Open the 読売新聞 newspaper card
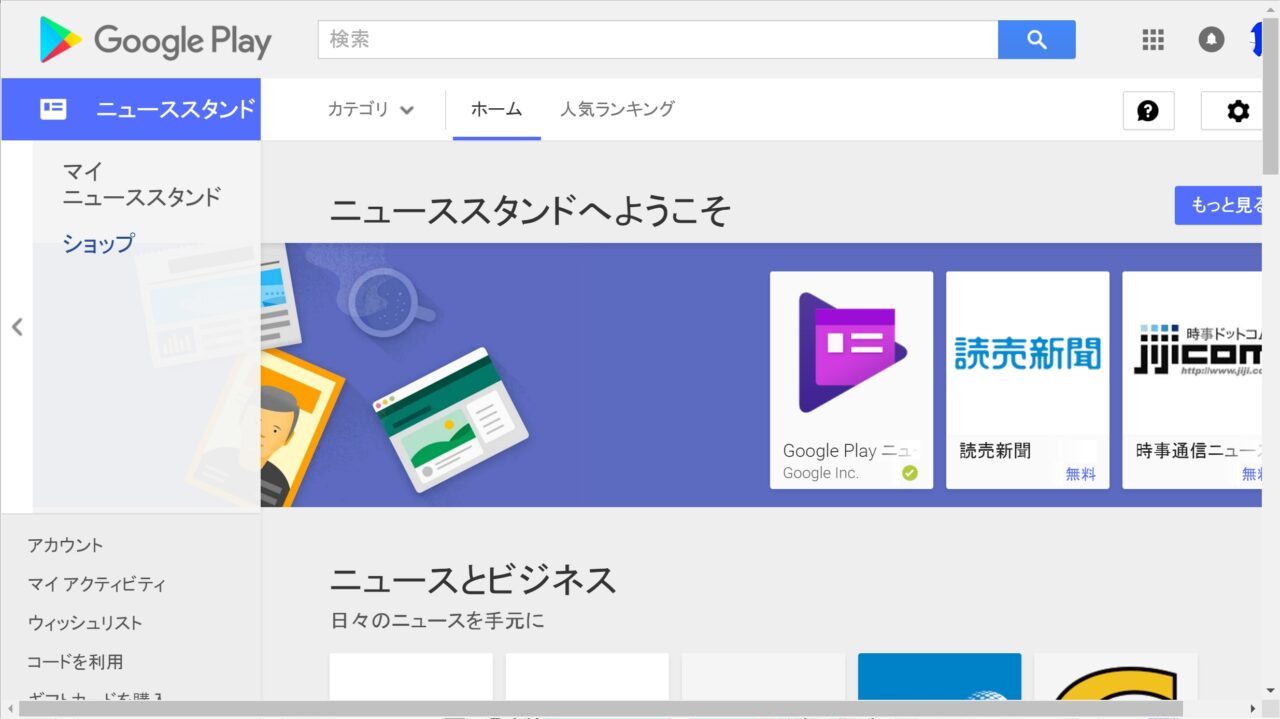The image size is (1280, 719). pos(1027,380)
